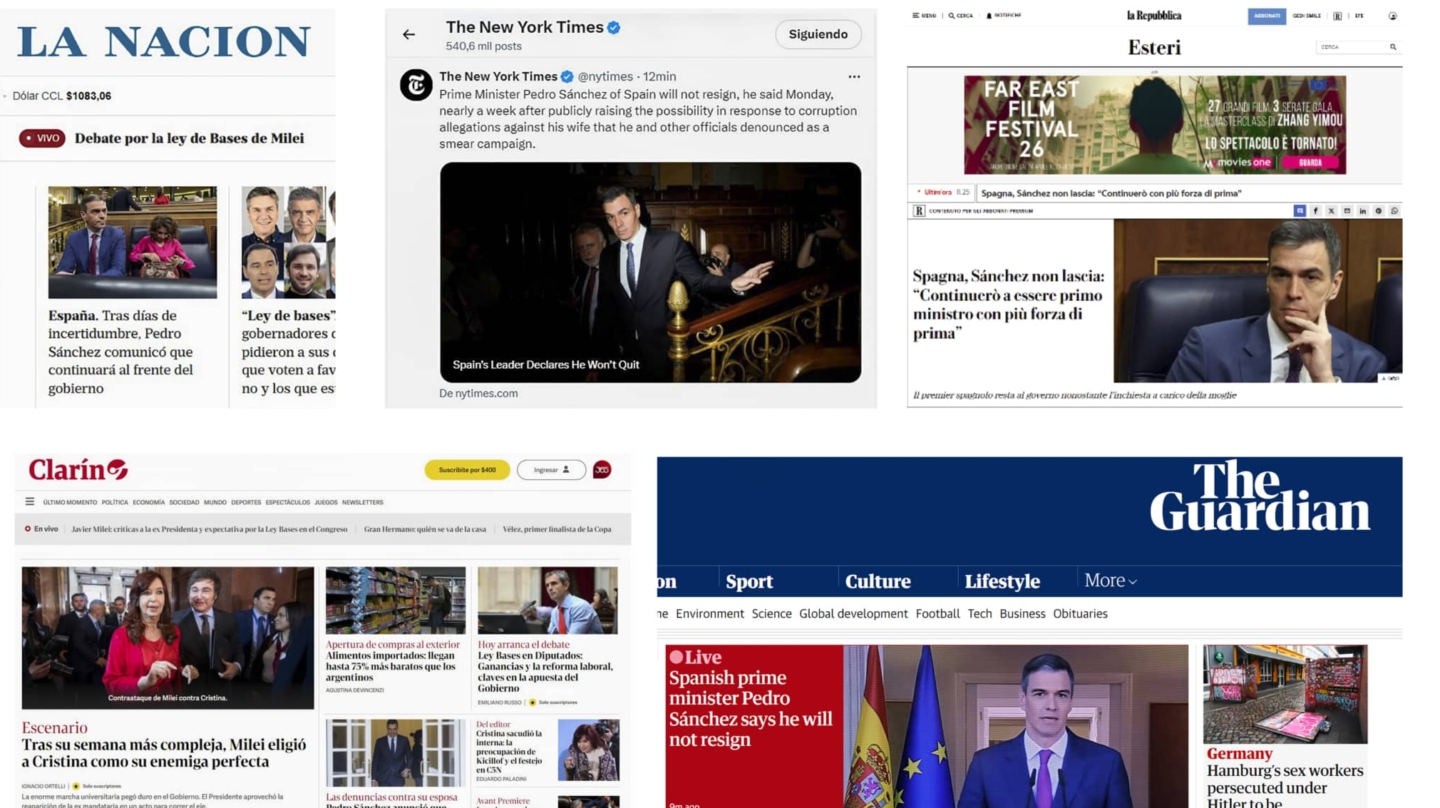Click the Spain's Leader Declares He Won't Quit card
Viewport: 1440px width, 808px height.
coord(650,272)
